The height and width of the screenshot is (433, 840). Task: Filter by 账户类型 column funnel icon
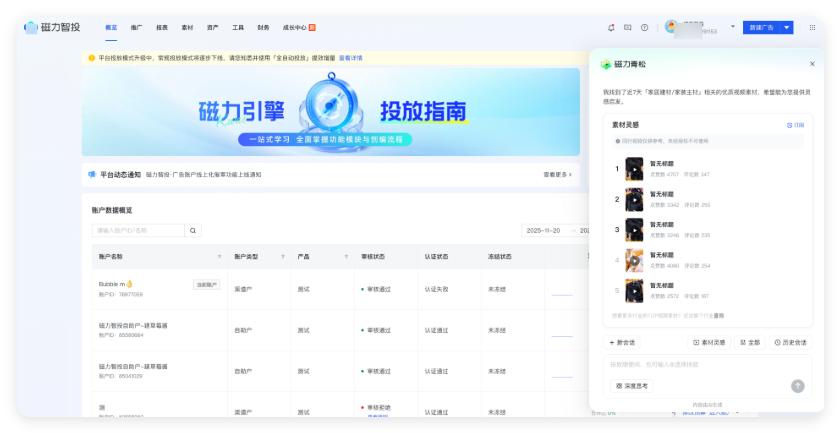(x=283, y=257)
